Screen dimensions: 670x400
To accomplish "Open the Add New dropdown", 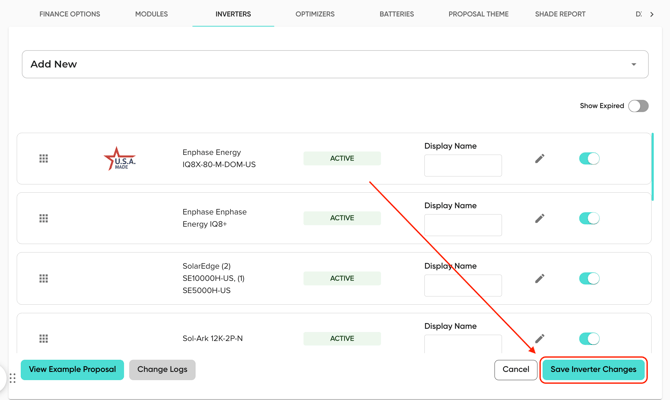I will (x=335, y=64).
